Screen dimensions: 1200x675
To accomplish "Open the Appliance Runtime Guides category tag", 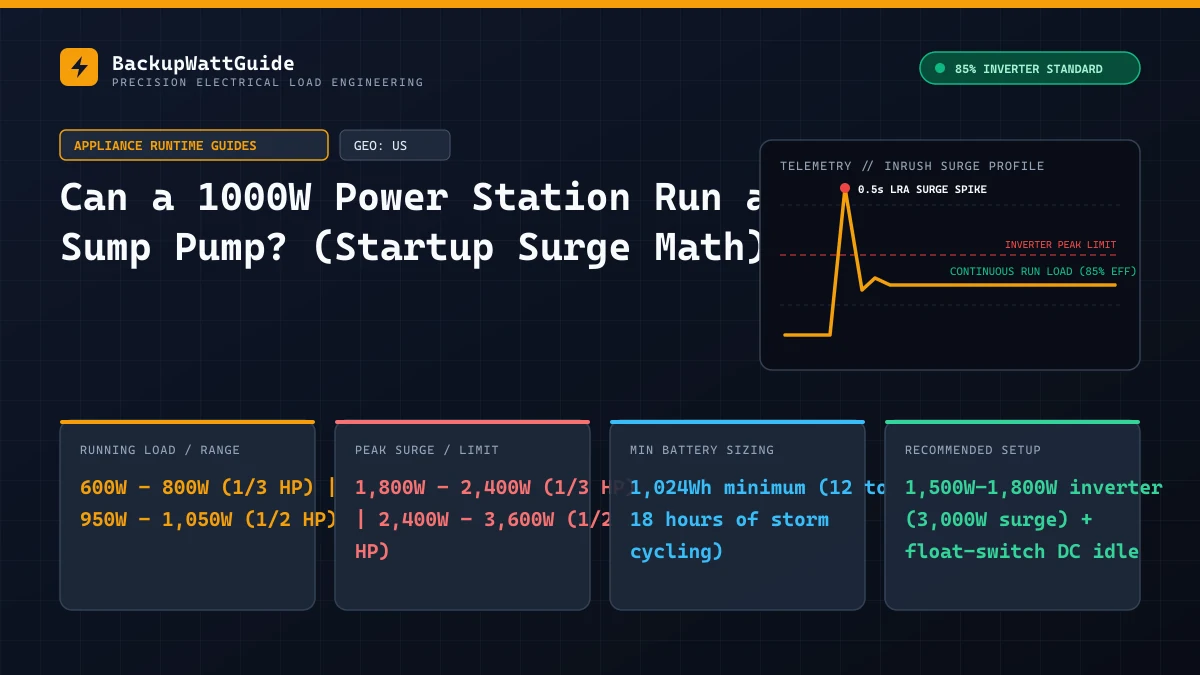I will click(x=194, y=145).
